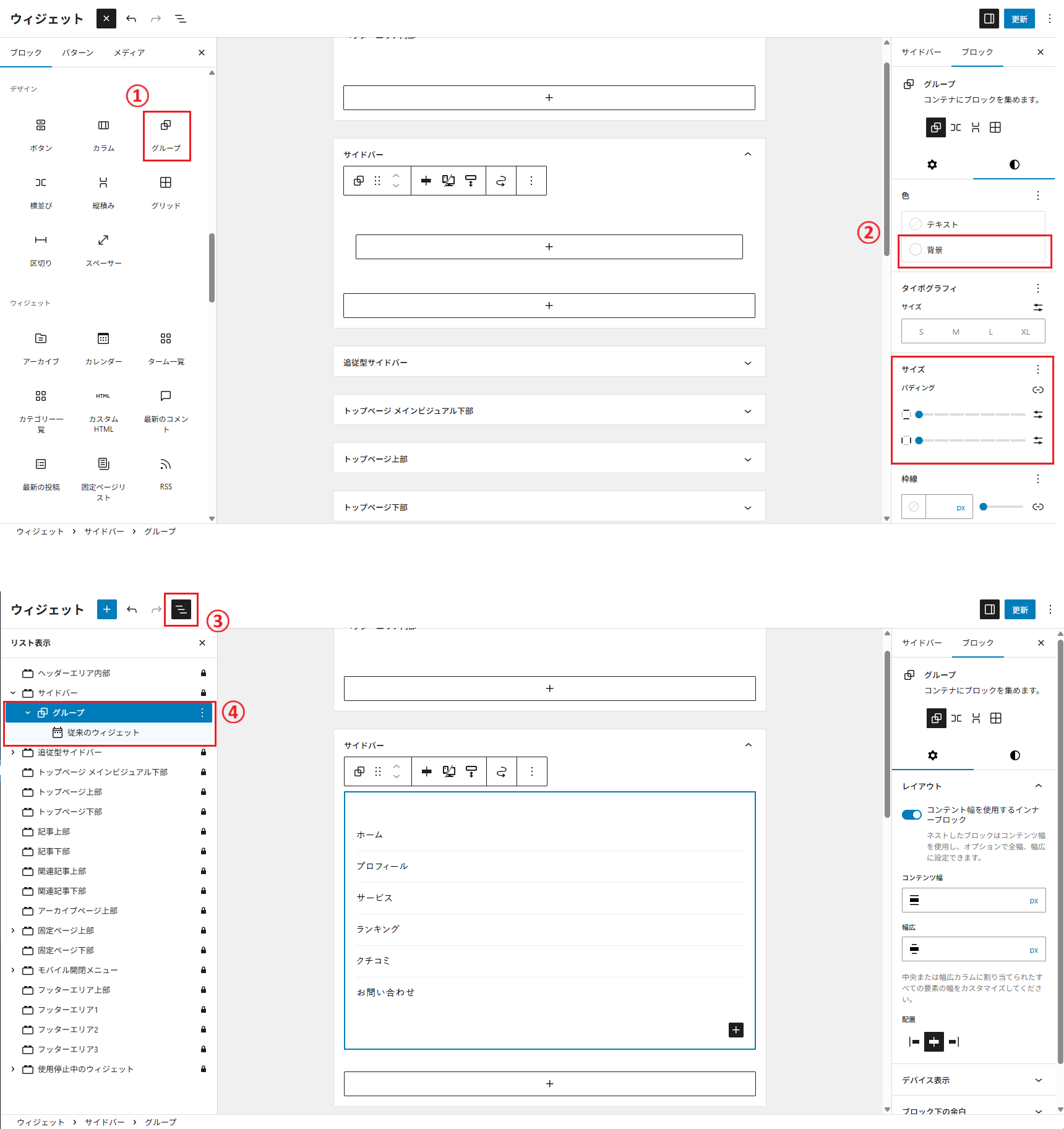Collapse the レイアウト panel
This screenshot has height=1129, width=1064.
tap(1038, 786)
